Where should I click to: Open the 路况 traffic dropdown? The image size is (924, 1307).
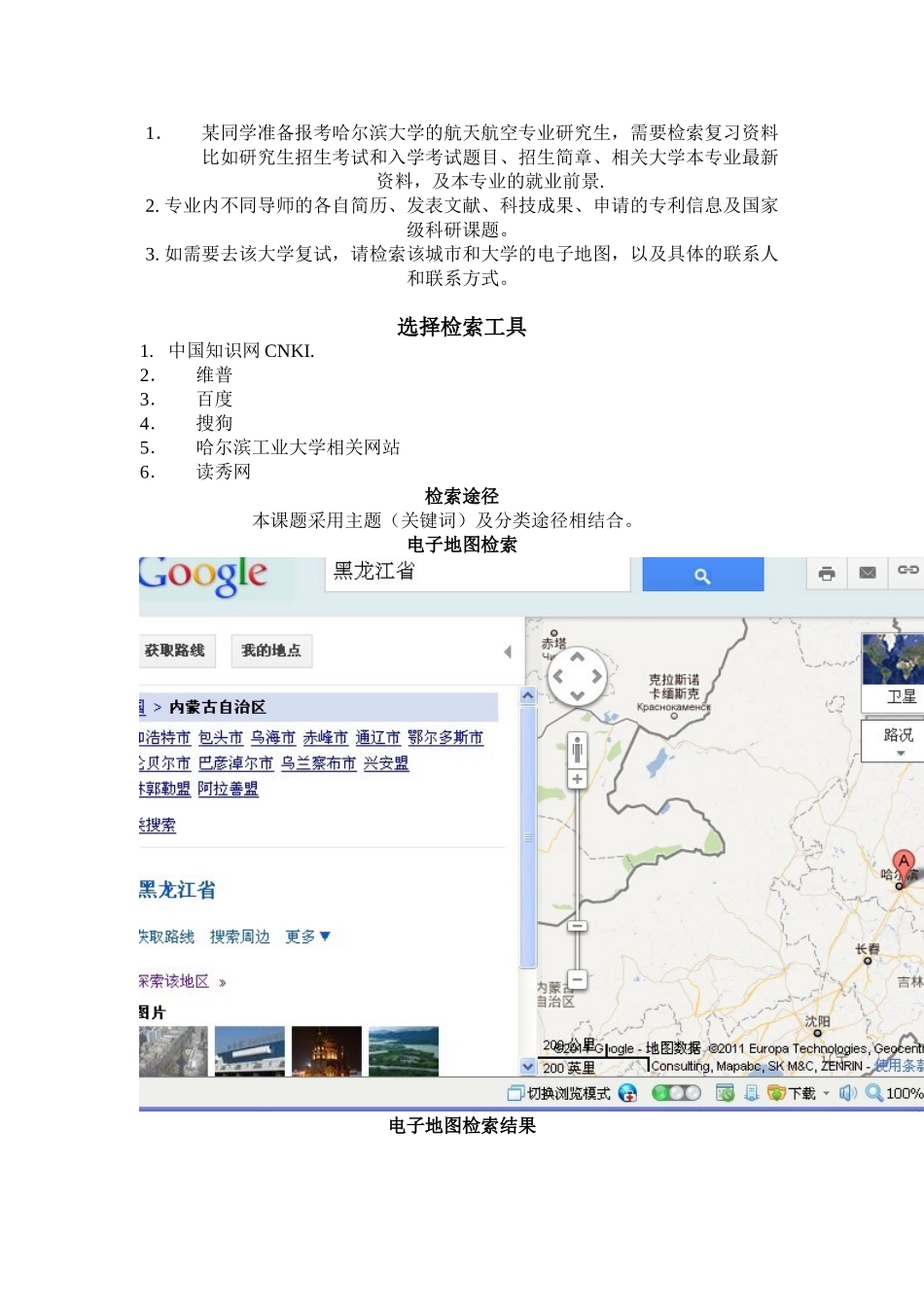[895, 741]
